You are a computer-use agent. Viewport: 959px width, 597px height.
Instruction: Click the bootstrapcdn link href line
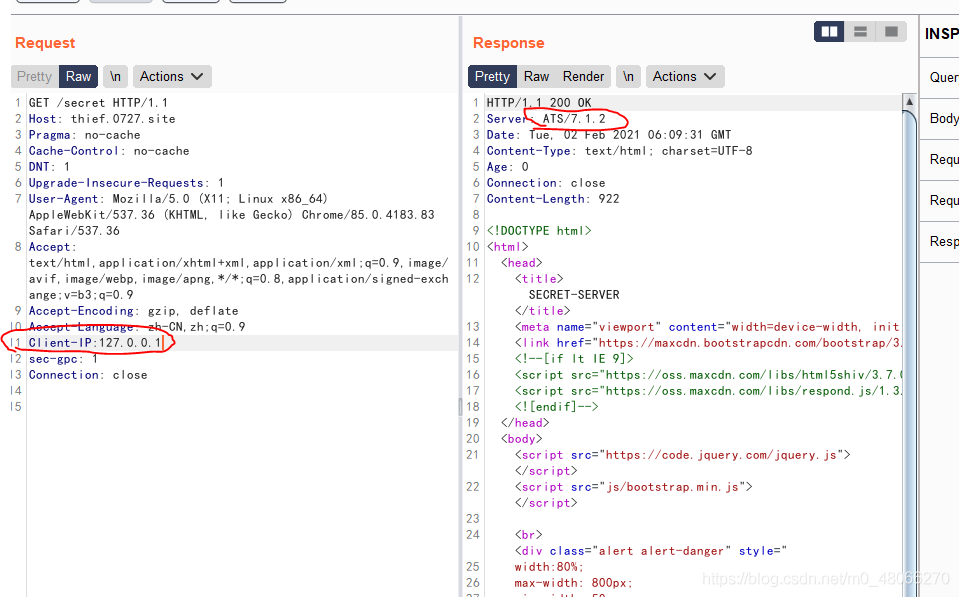pos(708,343)
